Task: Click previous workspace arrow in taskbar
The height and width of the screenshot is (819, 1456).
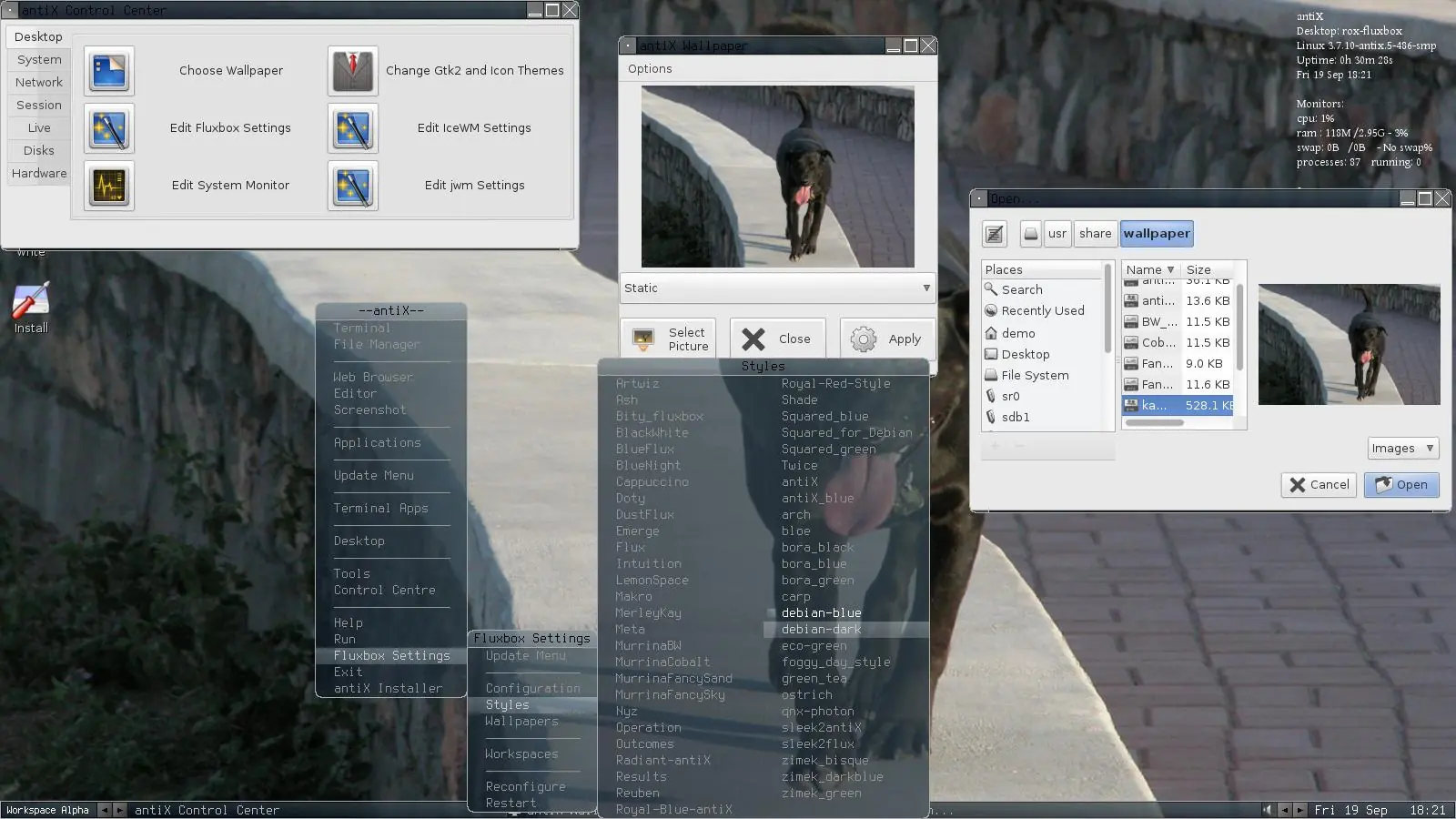Action: [x=105, y=810]
